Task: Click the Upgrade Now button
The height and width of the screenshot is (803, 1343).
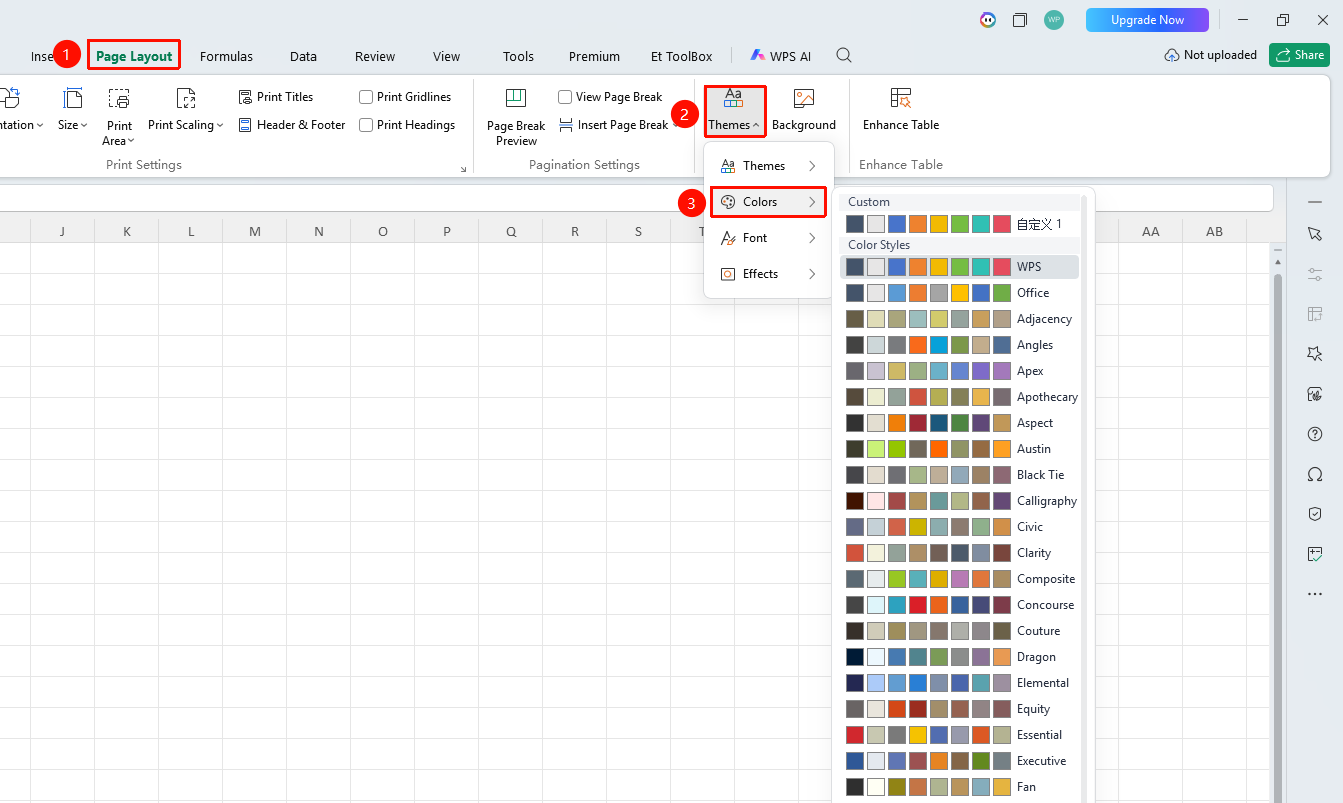Action: click(x=1147, y=20)
